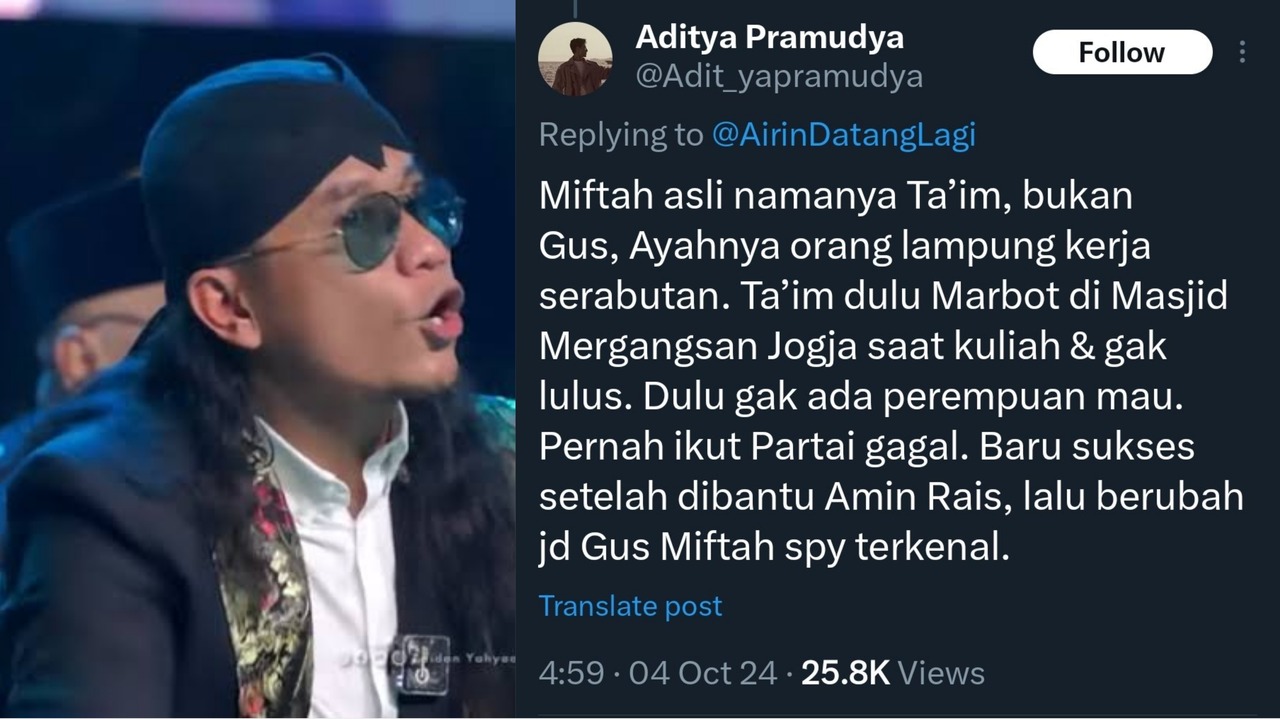Open the three-dot more options menu
Screen dimensions: 1280x719
click(1242, 52)
